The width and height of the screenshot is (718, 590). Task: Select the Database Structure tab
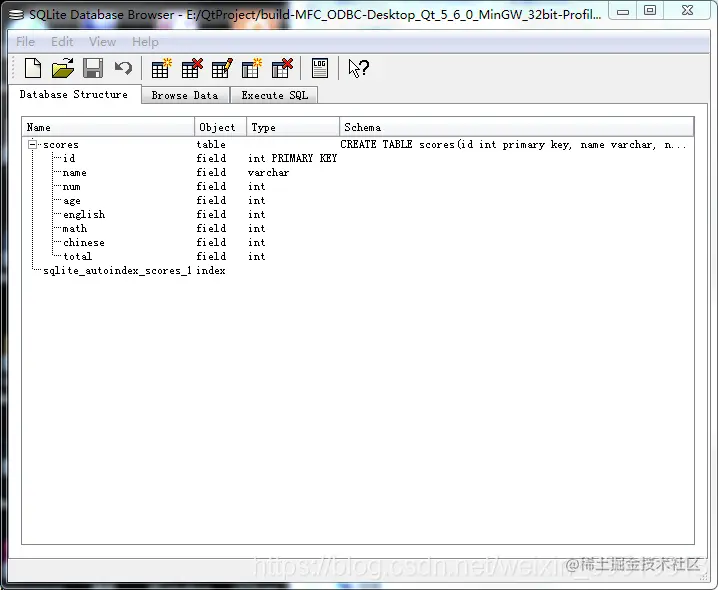pyautogui.click(x=74, y=94)
